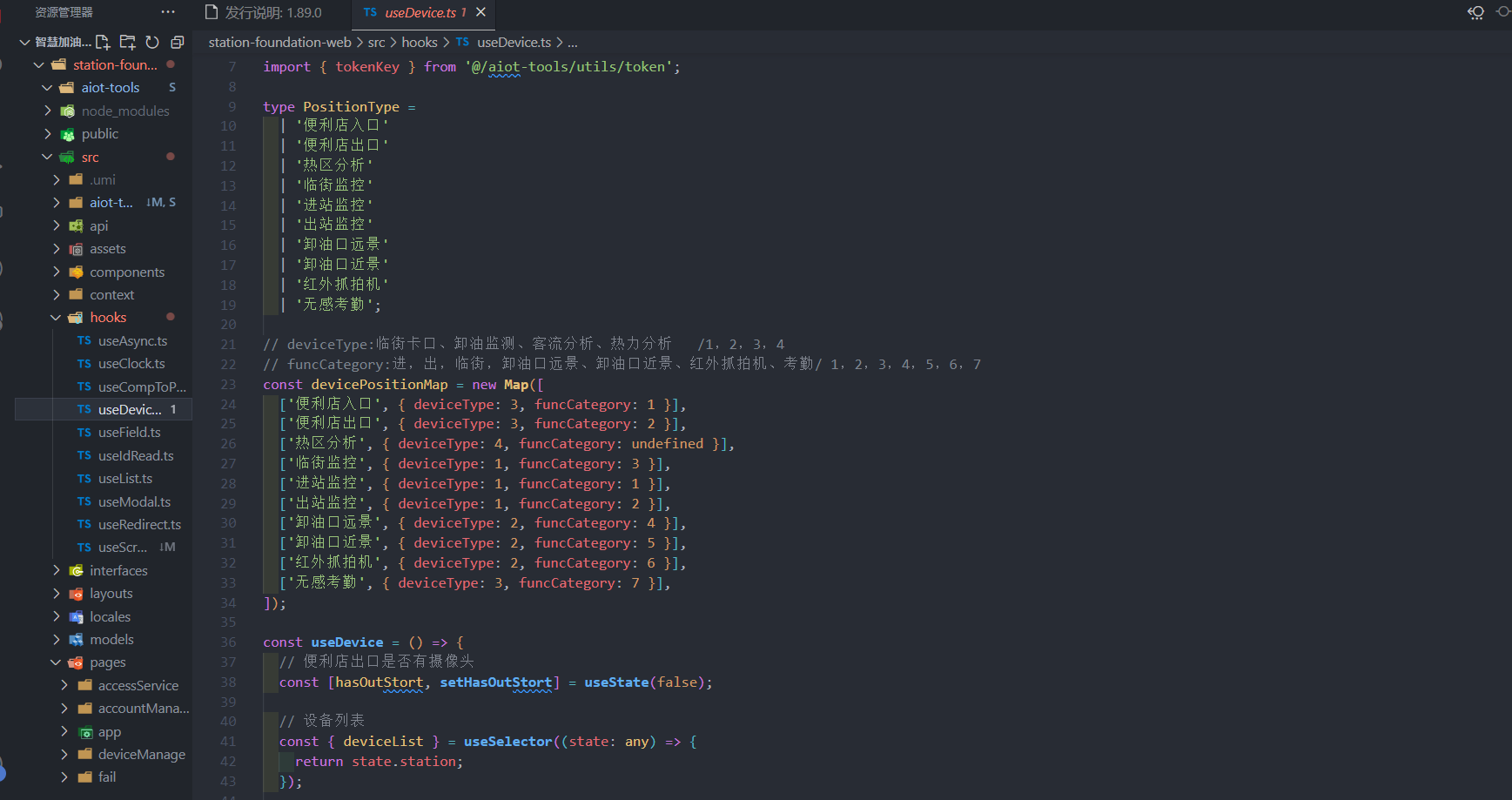Click the feedback icon at top right
Viewport: 1512px width, 800px height.
1476,12
